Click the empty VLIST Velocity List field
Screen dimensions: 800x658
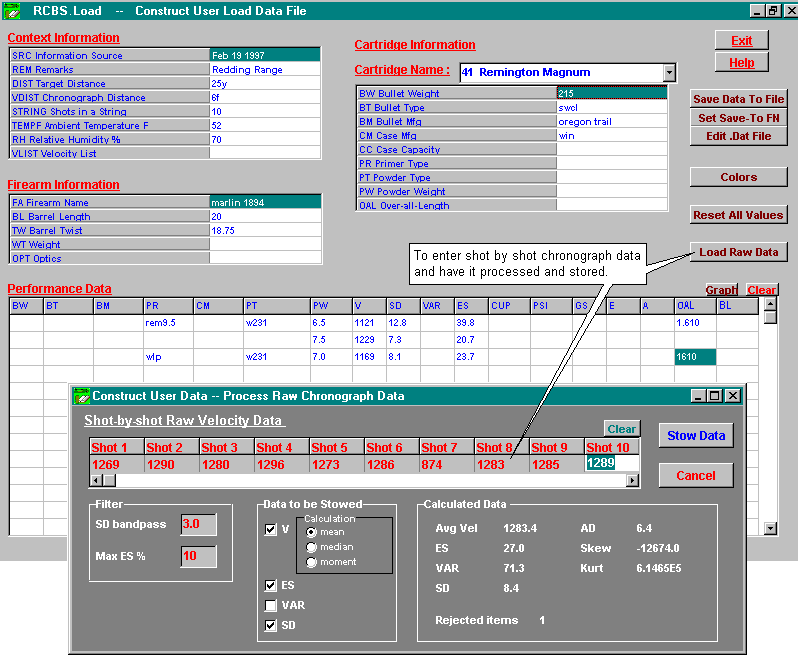pyautogui.click(x=265, y=153)
